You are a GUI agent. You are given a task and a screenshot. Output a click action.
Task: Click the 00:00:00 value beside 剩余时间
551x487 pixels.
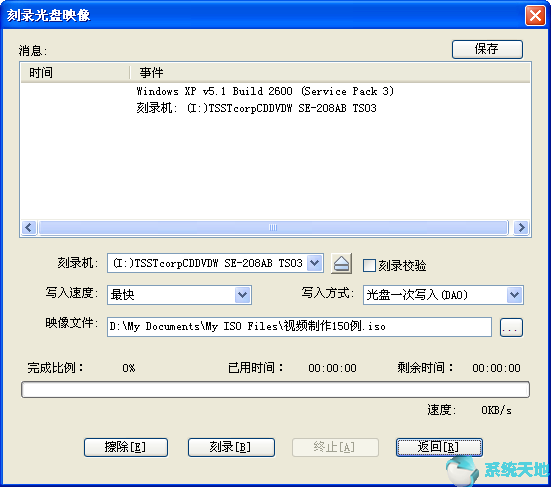[496, 368]
